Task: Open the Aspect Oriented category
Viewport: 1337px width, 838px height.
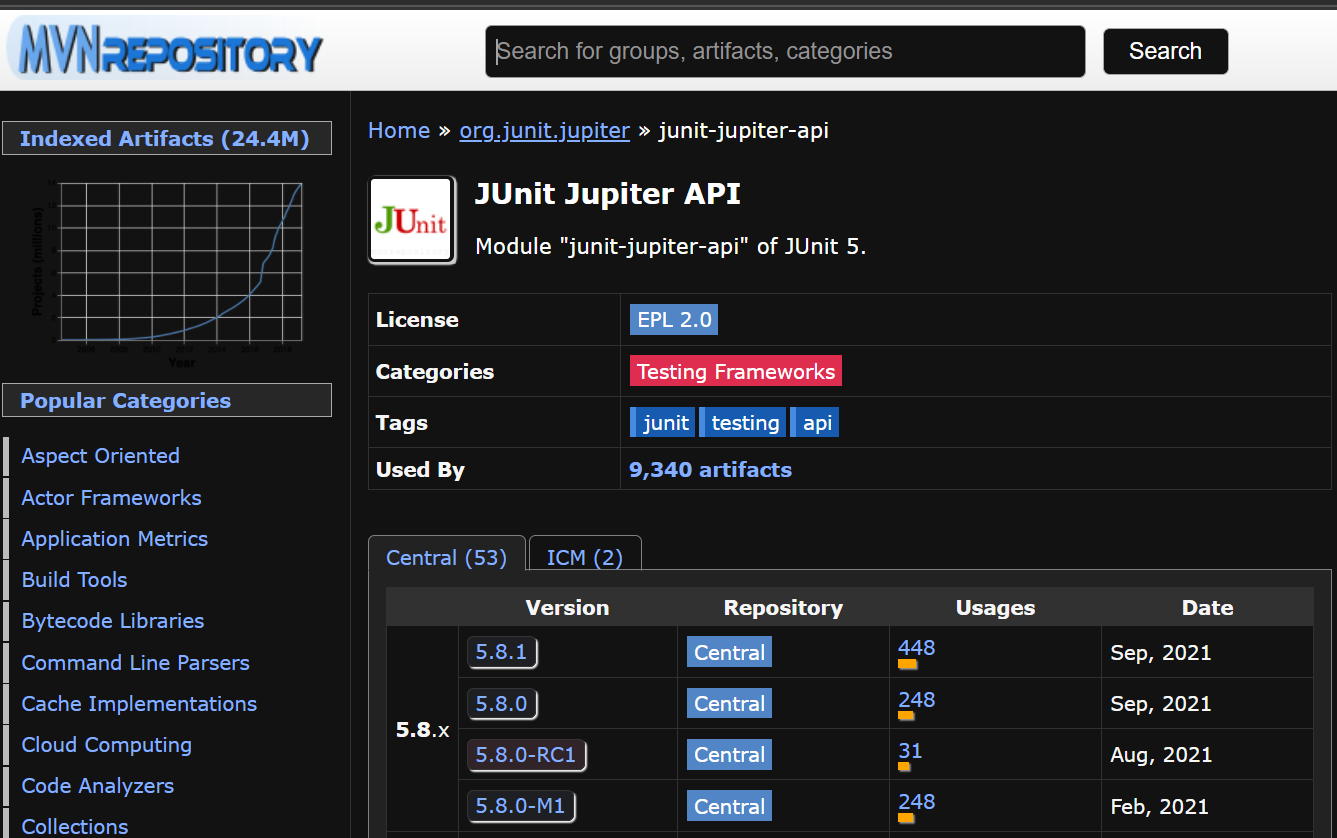Action: pos(101,456)
